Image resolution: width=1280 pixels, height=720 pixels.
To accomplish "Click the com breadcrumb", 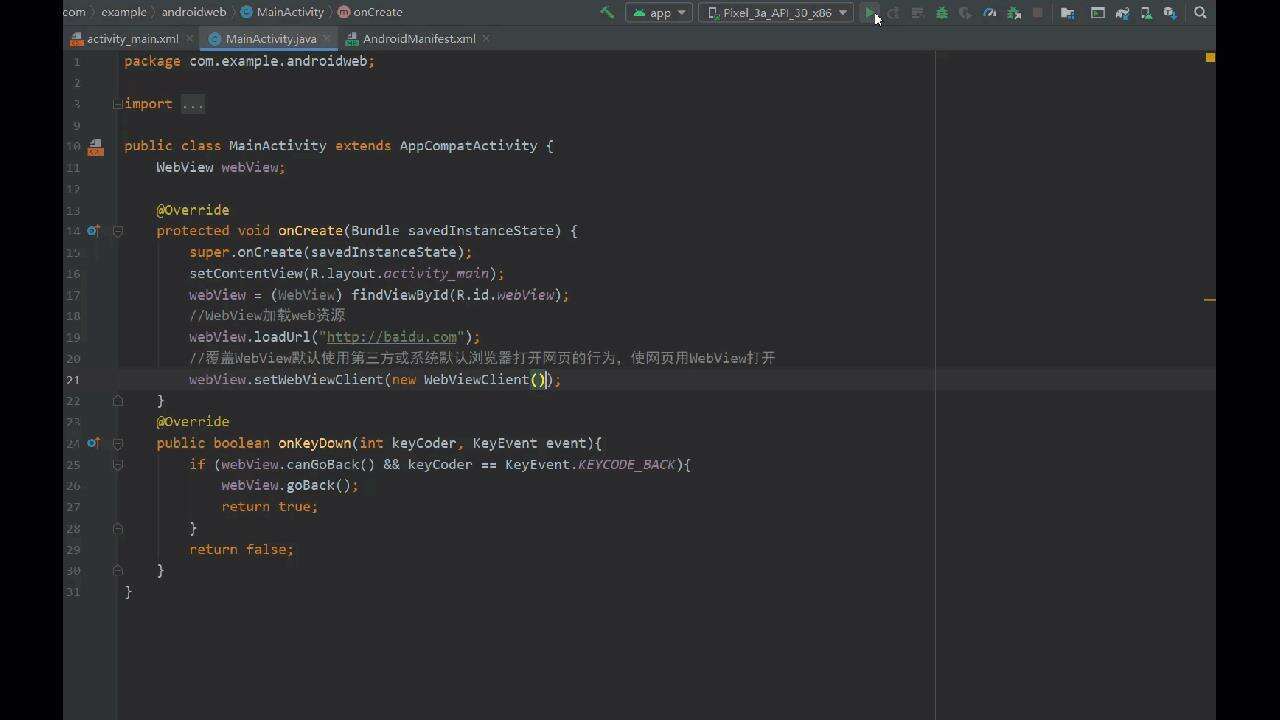I will click(x=74, y=12).
